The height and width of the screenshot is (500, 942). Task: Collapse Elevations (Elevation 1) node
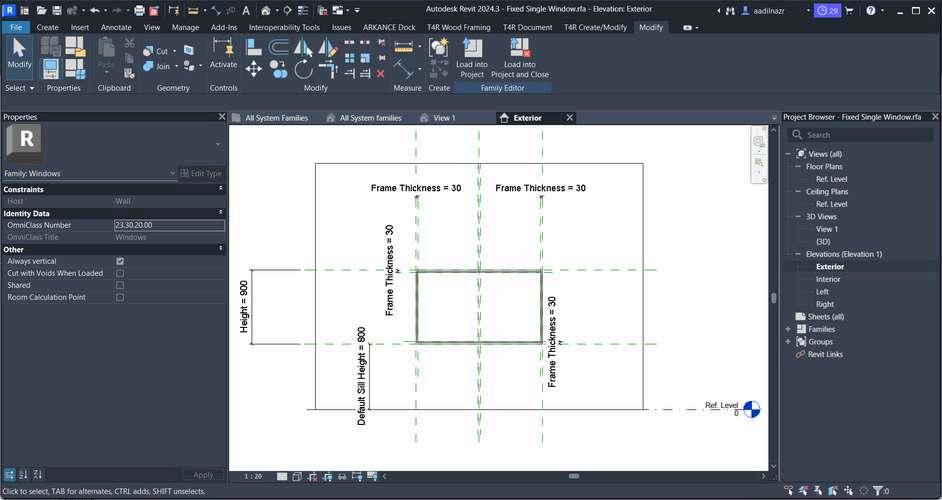tap(798, 254)
